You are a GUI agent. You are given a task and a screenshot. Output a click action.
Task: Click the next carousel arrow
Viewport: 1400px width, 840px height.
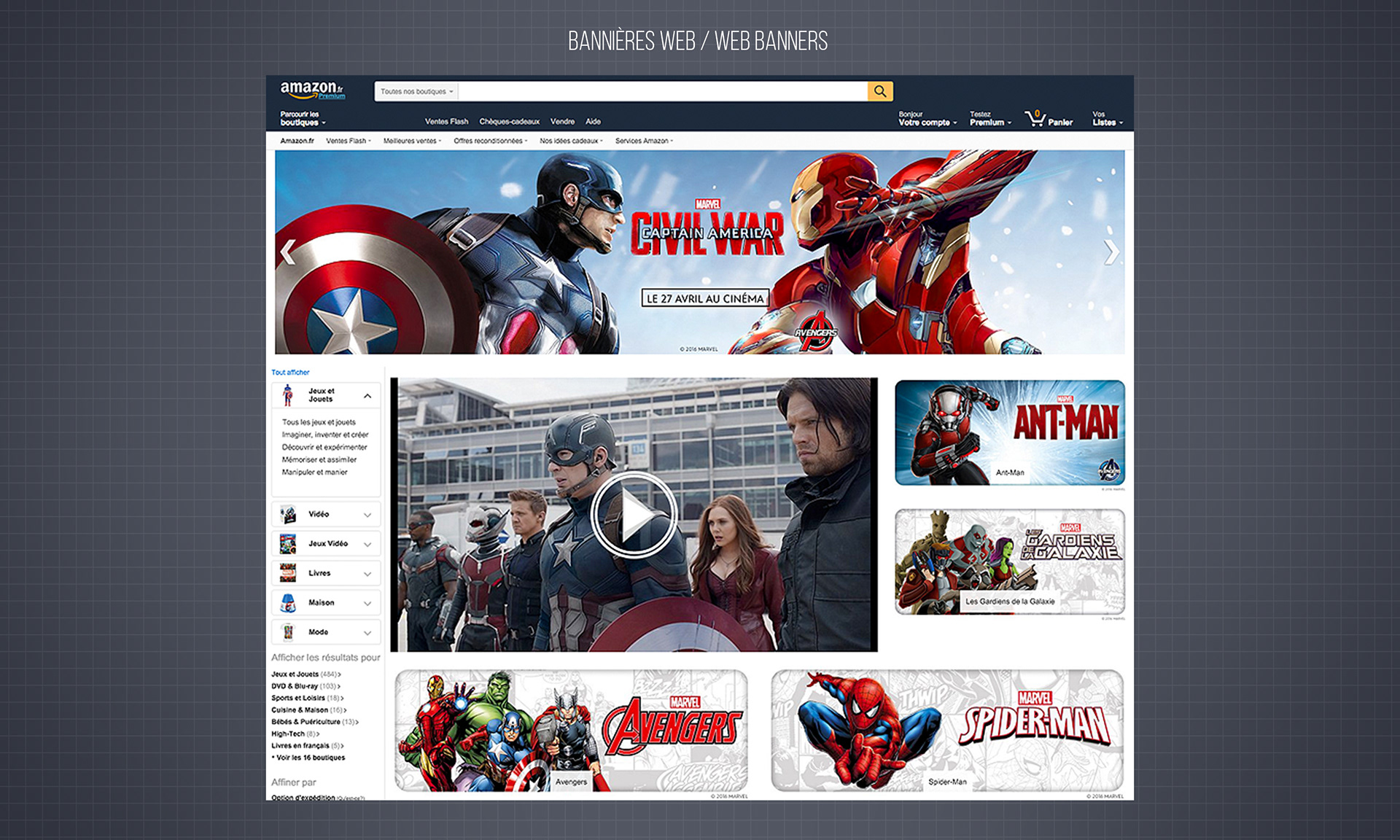(1111, 250)
